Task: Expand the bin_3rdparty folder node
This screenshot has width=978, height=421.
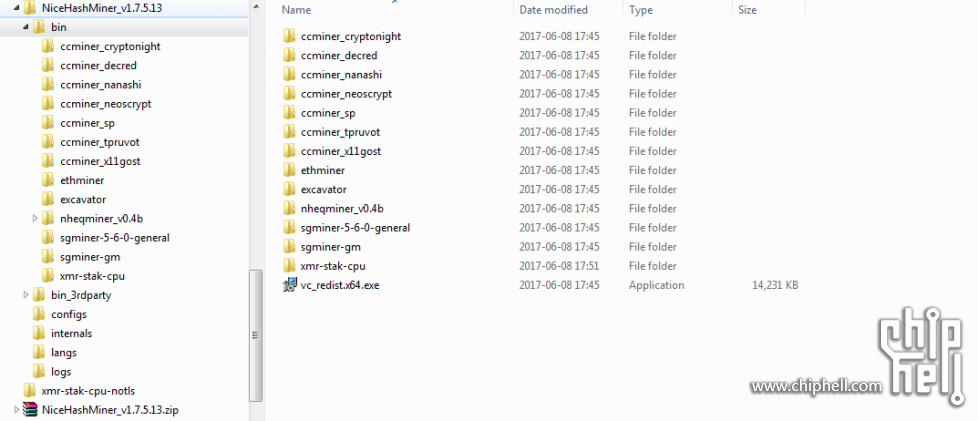Action: (26, 295)
